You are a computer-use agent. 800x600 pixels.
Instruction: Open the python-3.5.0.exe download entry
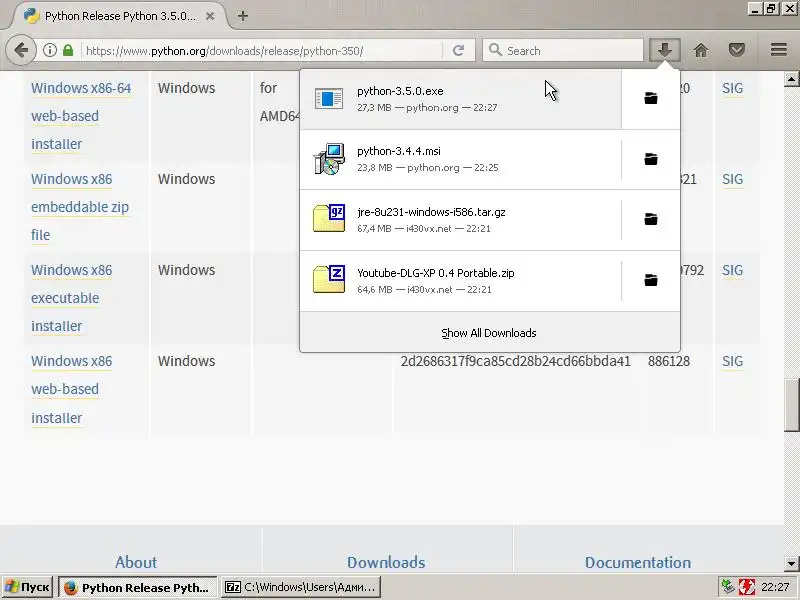pyautogui.click(x=461, y=98)
